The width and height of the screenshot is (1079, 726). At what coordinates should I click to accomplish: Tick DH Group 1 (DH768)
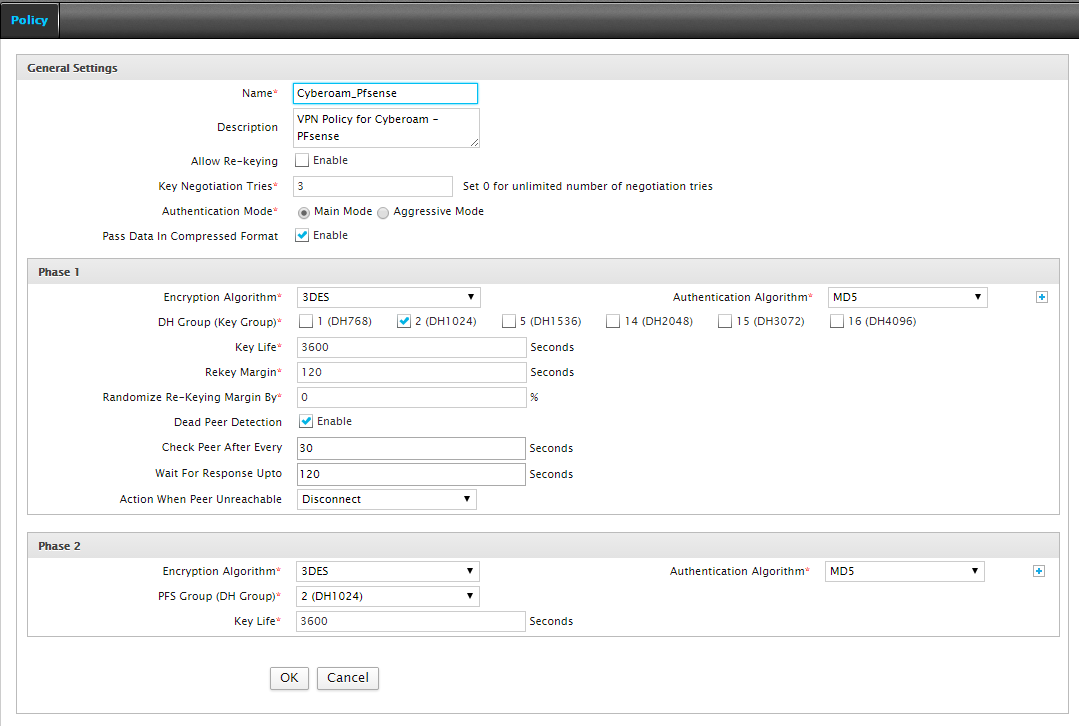tap(306, 321)
